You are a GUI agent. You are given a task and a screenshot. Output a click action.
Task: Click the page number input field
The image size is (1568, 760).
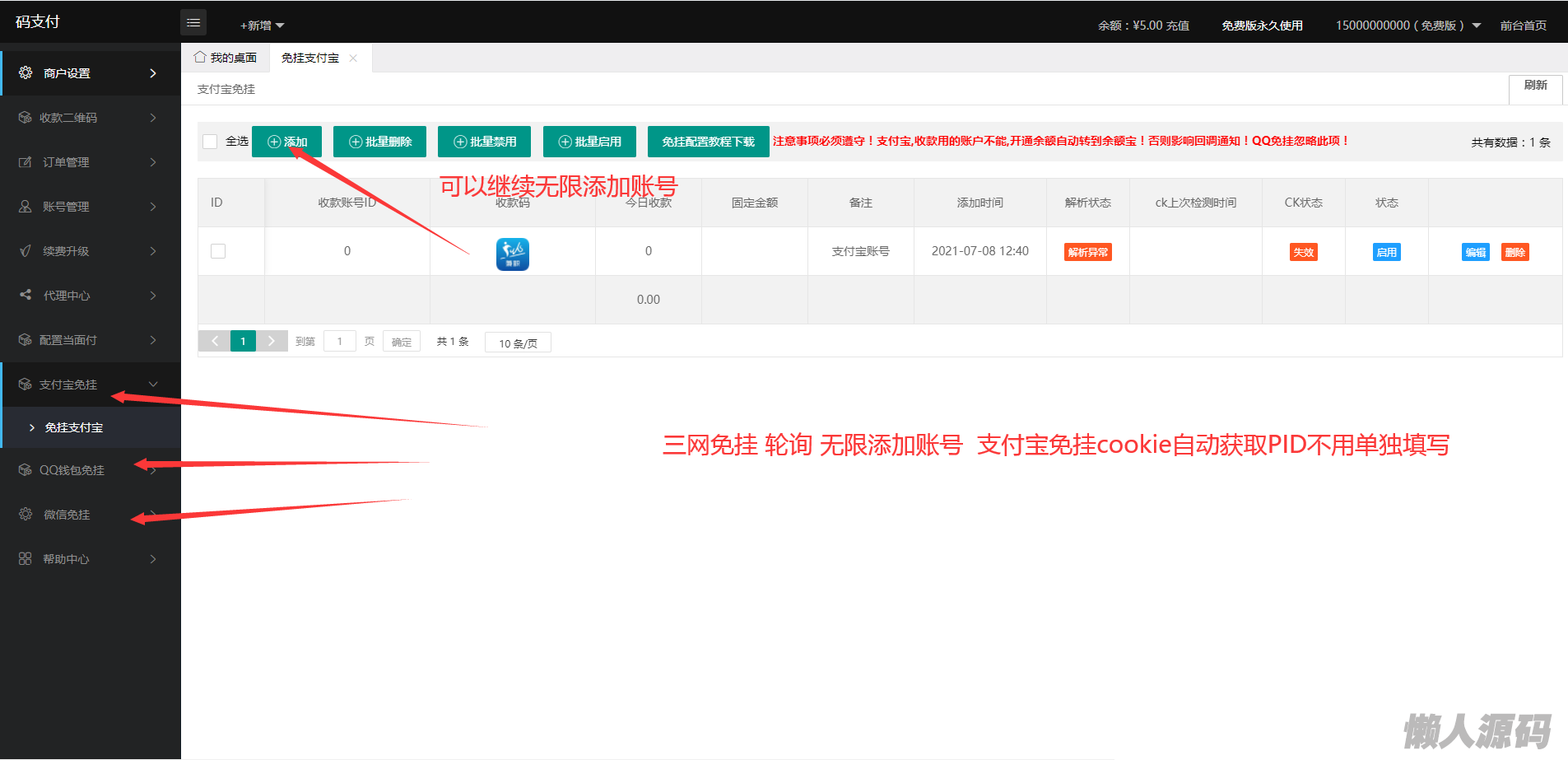tap(339, 342)
